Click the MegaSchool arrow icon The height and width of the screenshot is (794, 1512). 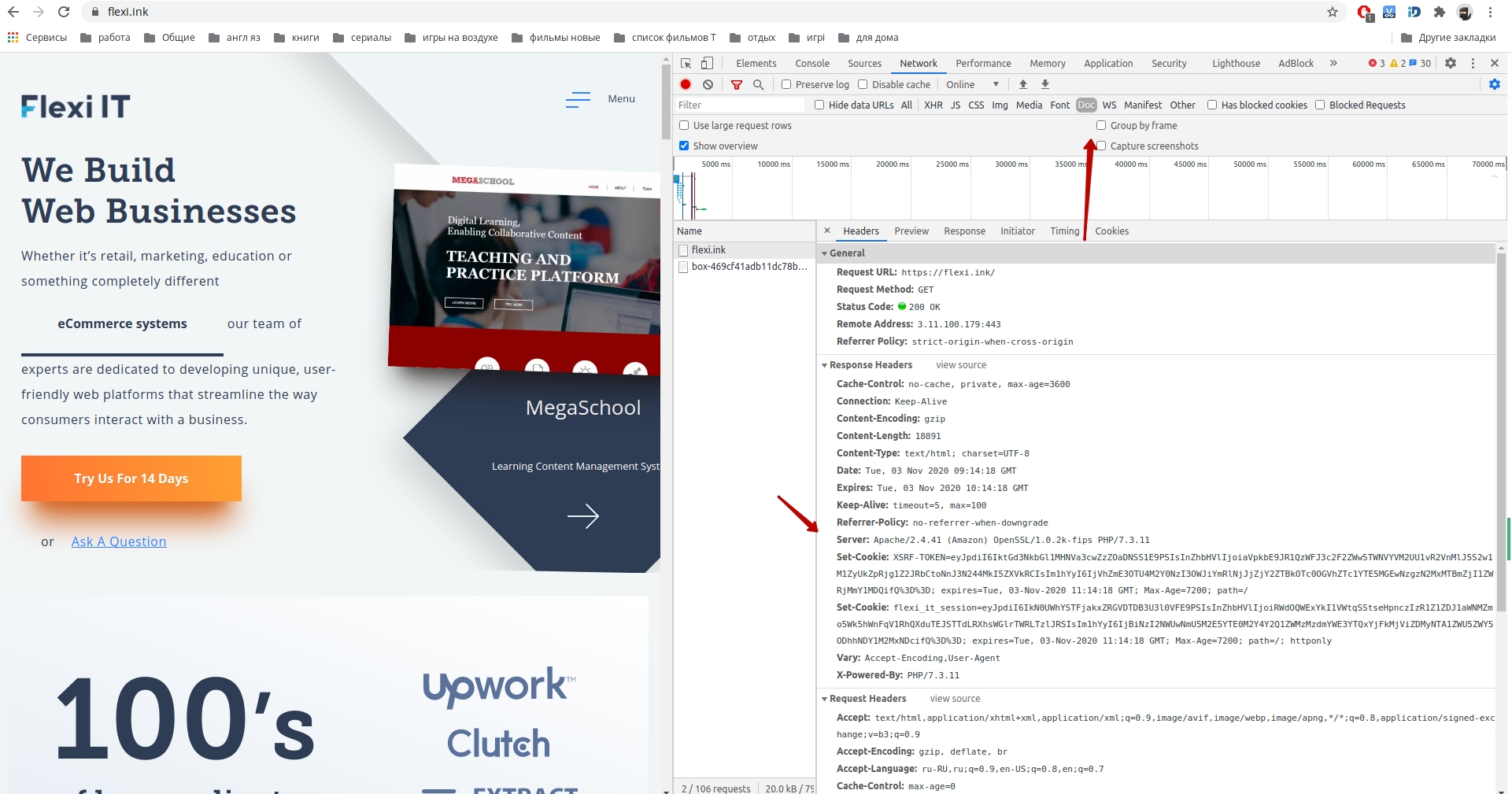coord(583,516)
